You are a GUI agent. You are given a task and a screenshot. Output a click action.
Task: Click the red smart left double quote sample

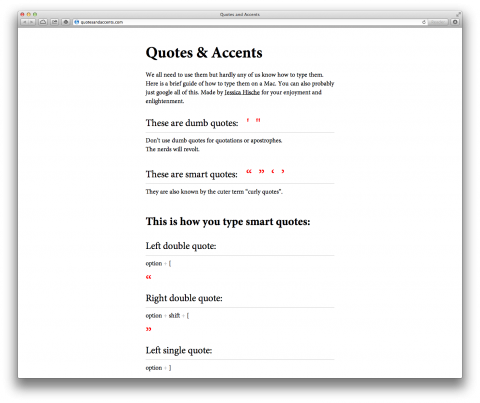[x=249, y=171]
